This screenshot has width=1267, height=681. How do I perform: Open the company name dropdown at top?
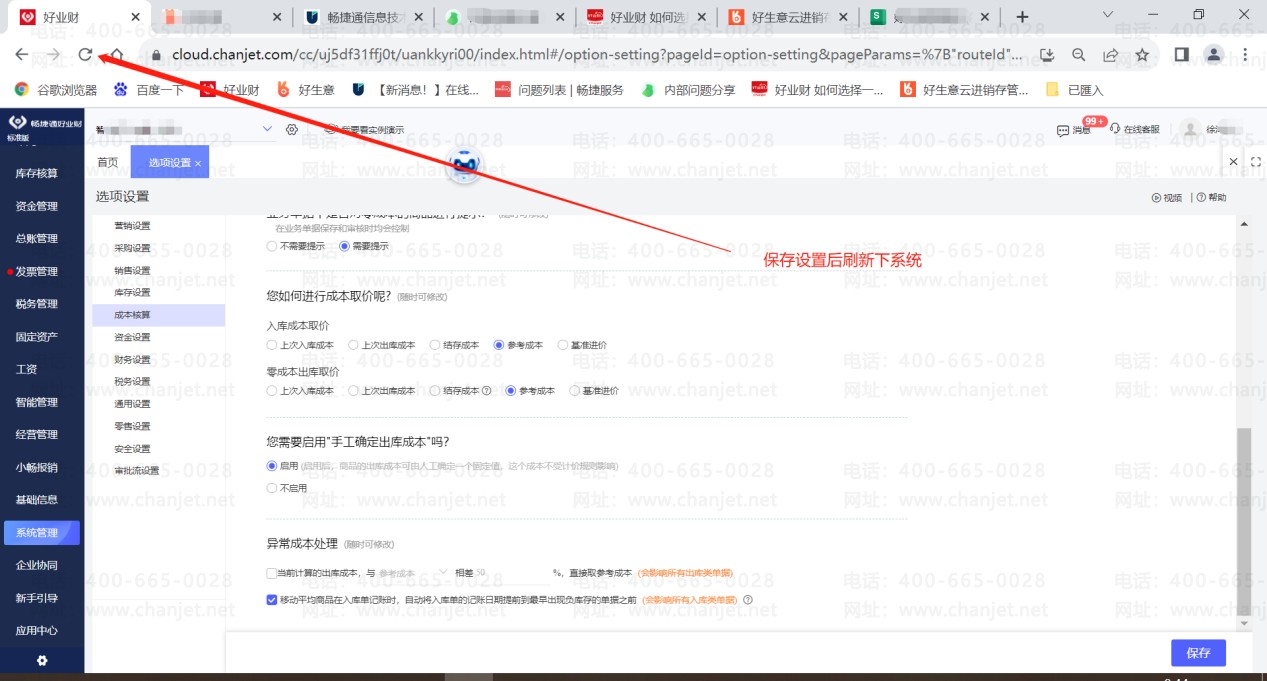point(265,129)
